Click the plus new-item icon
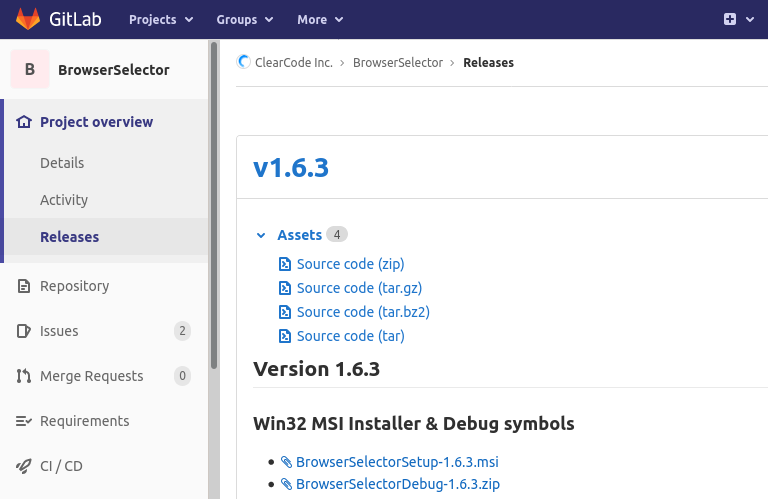 [x=730, y=19]
